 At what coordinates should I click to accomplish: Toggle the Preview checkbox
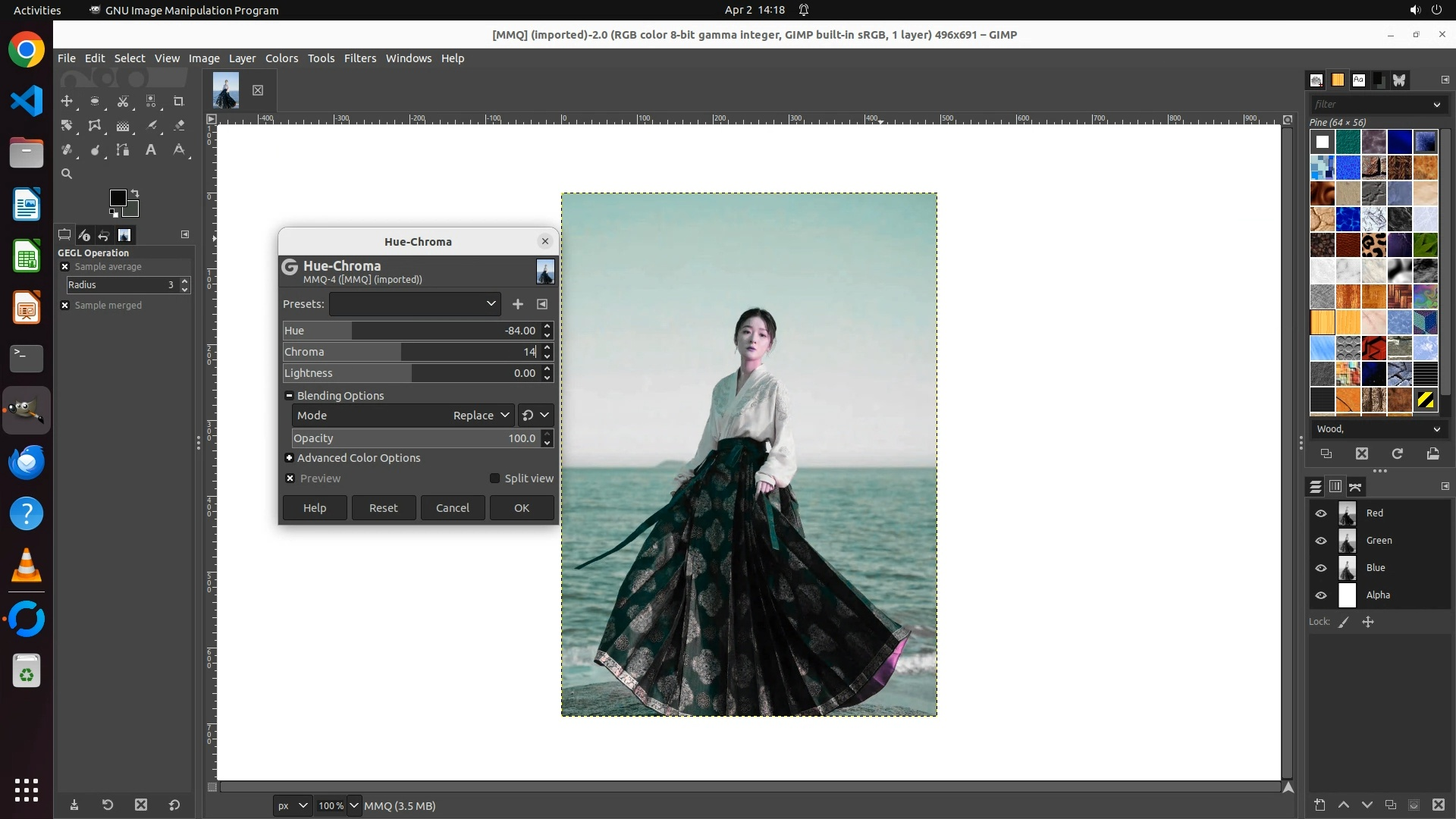(290, 479)
